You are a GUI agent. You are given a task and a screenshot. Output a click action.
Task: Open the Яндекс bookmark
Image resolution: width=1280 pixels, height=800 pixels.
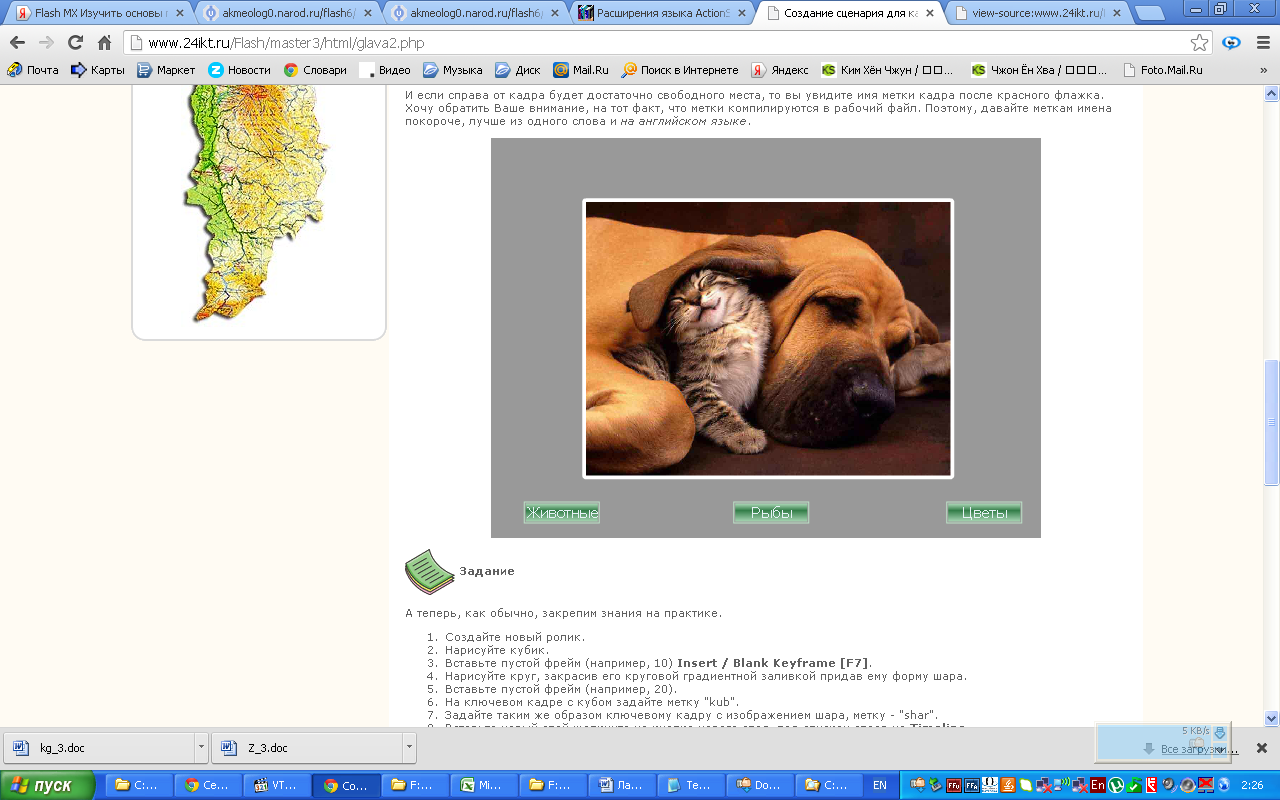pyautogui.click(x=780, y=70)
